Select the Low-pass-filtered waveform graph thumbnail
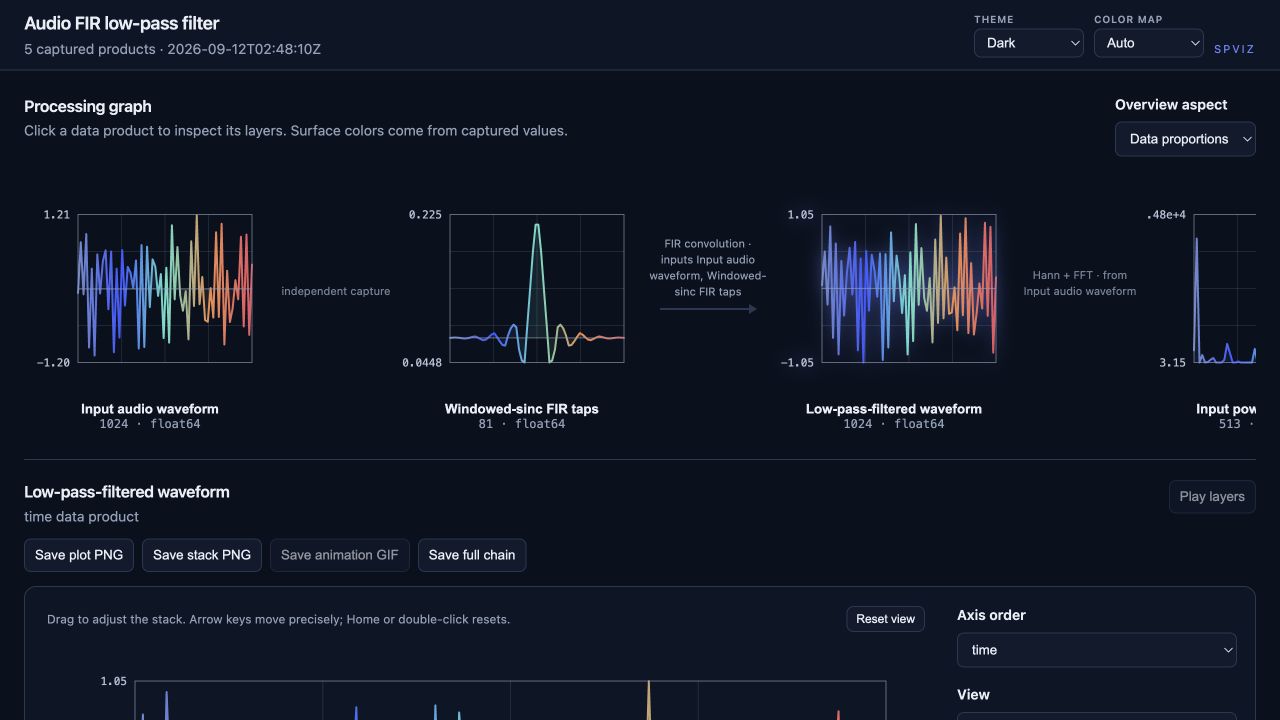 [909, 288]
